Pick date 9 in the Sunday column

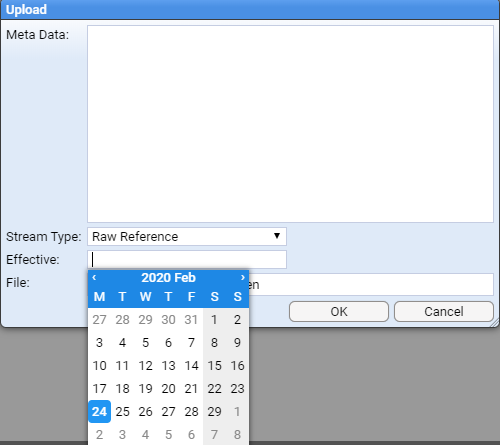point(237,343)
